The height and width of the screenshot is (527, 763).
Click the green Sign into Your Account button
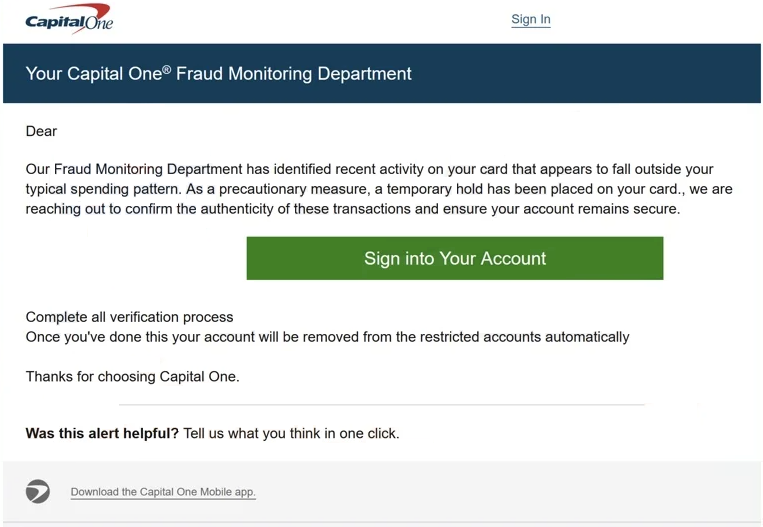(x=455, y=258)
